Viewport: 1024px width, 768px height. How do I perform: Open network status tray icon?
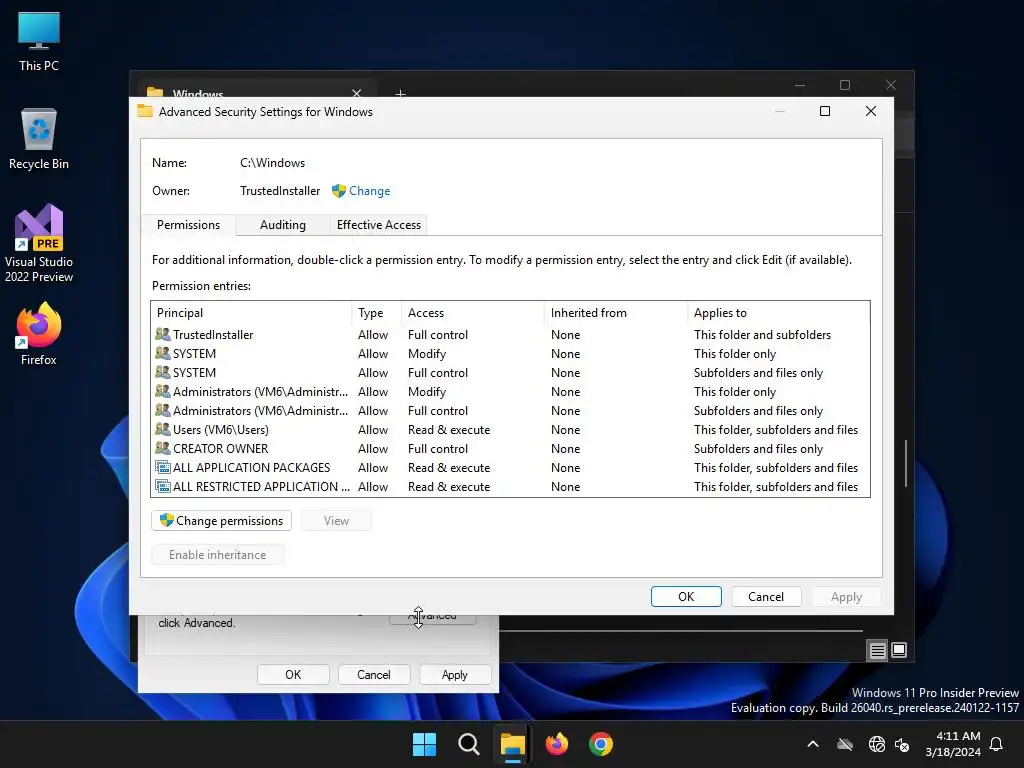click(876, 744)
